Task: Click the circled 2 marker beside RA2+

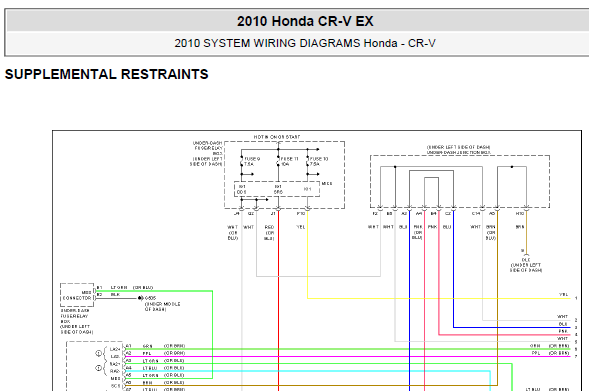Action: (x=98, y=368)
